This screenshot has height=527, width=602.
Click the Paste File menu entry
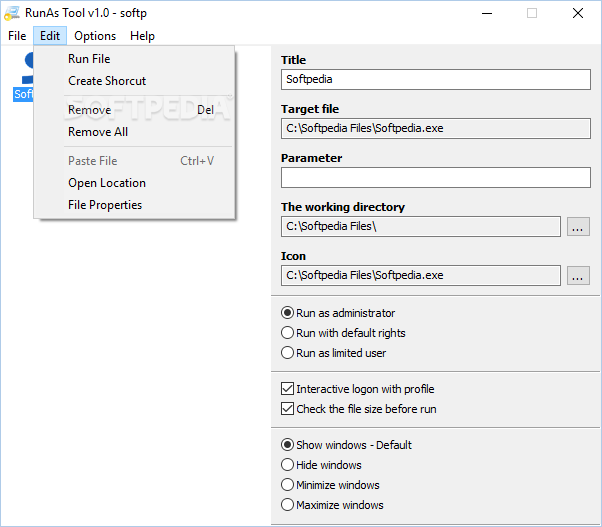[x=134, y=161]
